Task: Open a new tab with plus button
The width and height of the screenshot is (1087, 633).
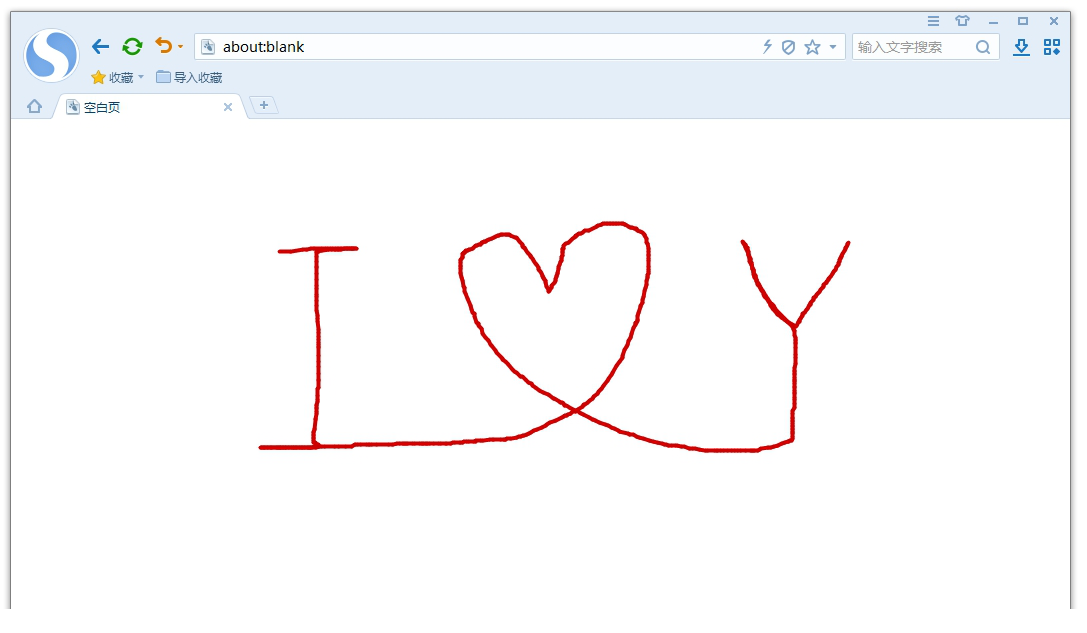Action: click(x=264, y=105)
